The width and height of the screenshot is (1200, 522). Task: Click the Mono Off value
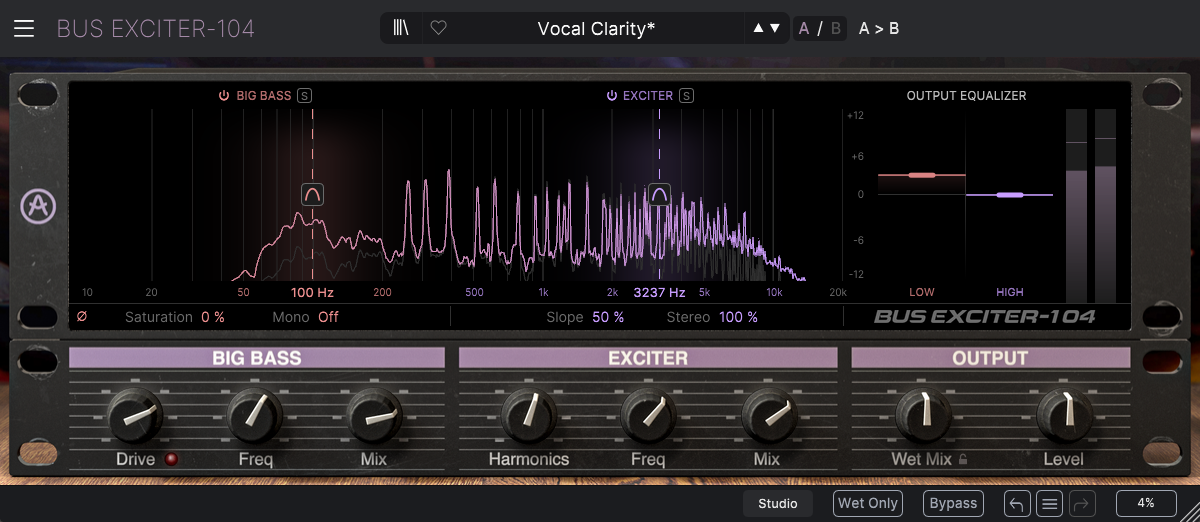[x=328, y=317]
